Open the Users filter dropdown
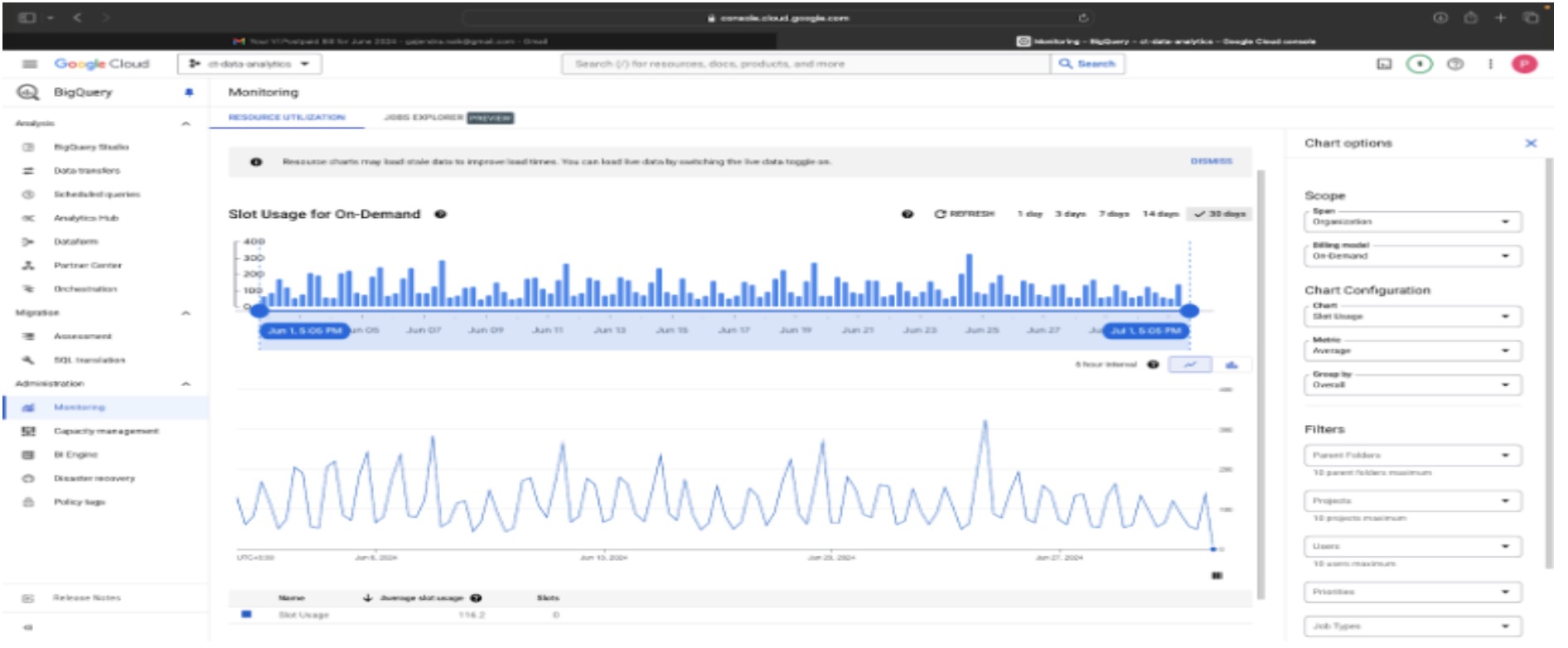1568x648 pixels. (x=1412, y=547)
